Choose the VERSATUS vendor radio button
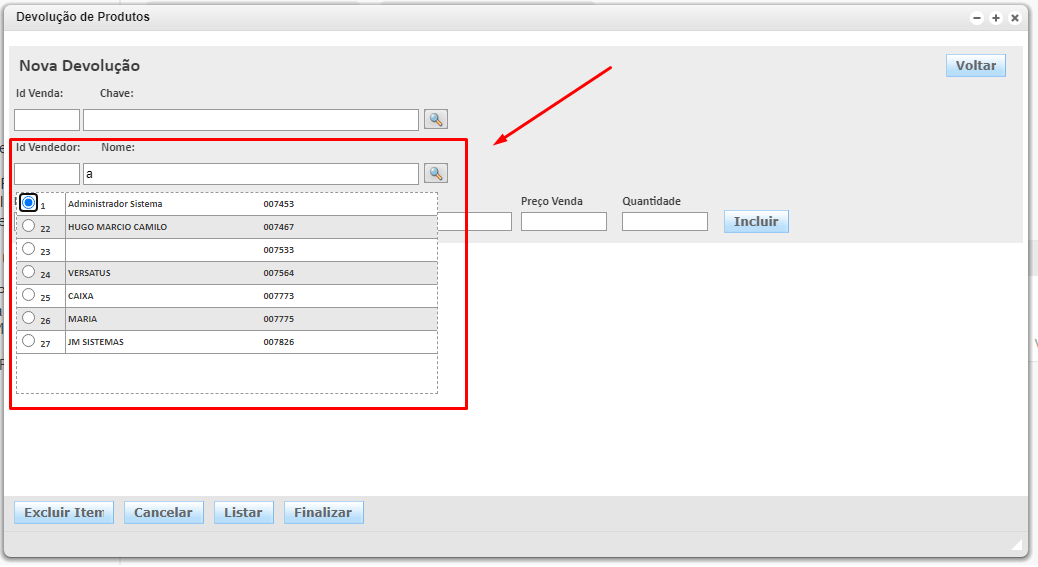Screen dimensions: 1038x567 [x=29, y=272]
